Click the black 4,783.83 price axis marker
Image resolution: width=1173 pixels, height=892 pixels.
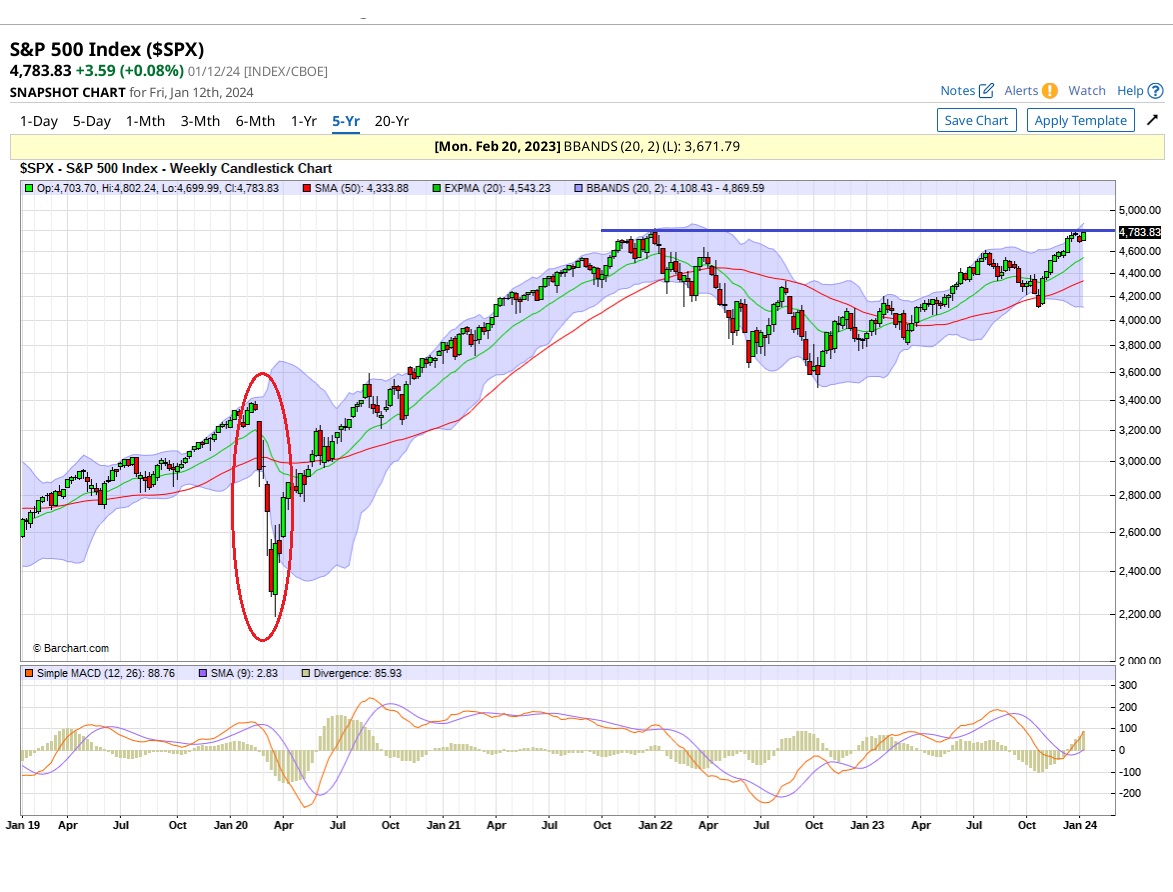click(1139, 233)
